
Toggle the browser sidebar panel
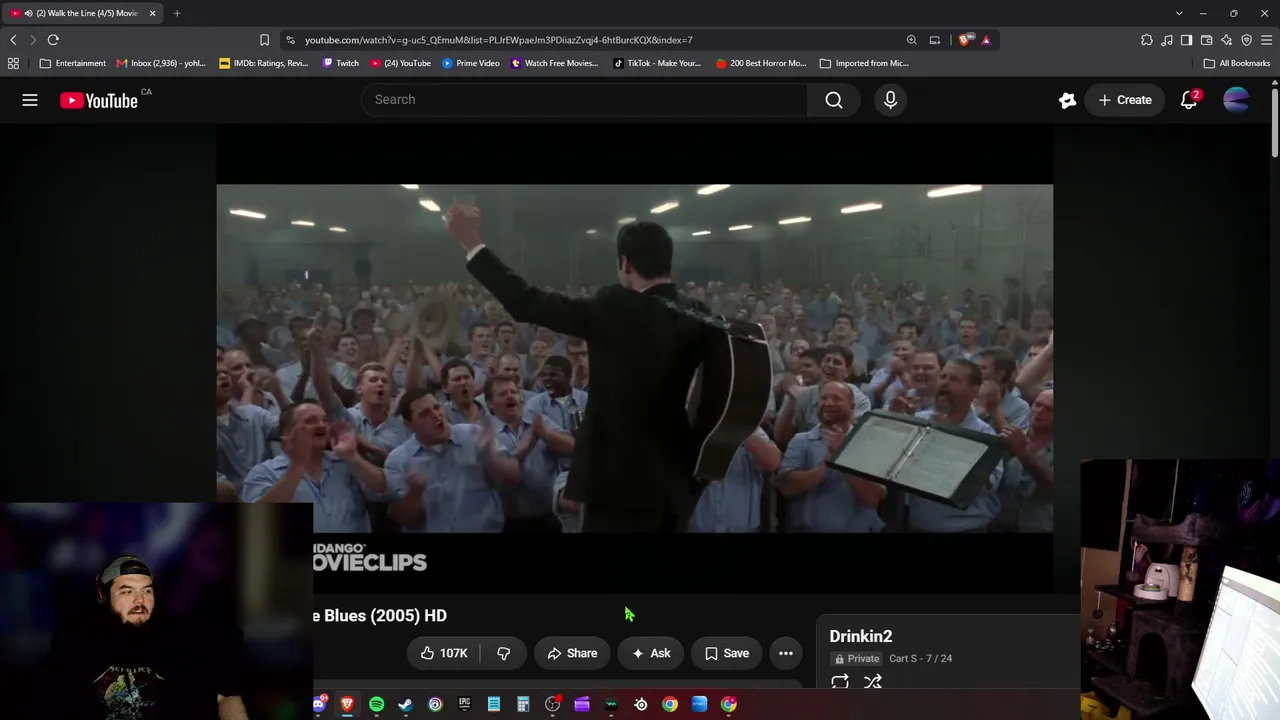click(1186, 40)
